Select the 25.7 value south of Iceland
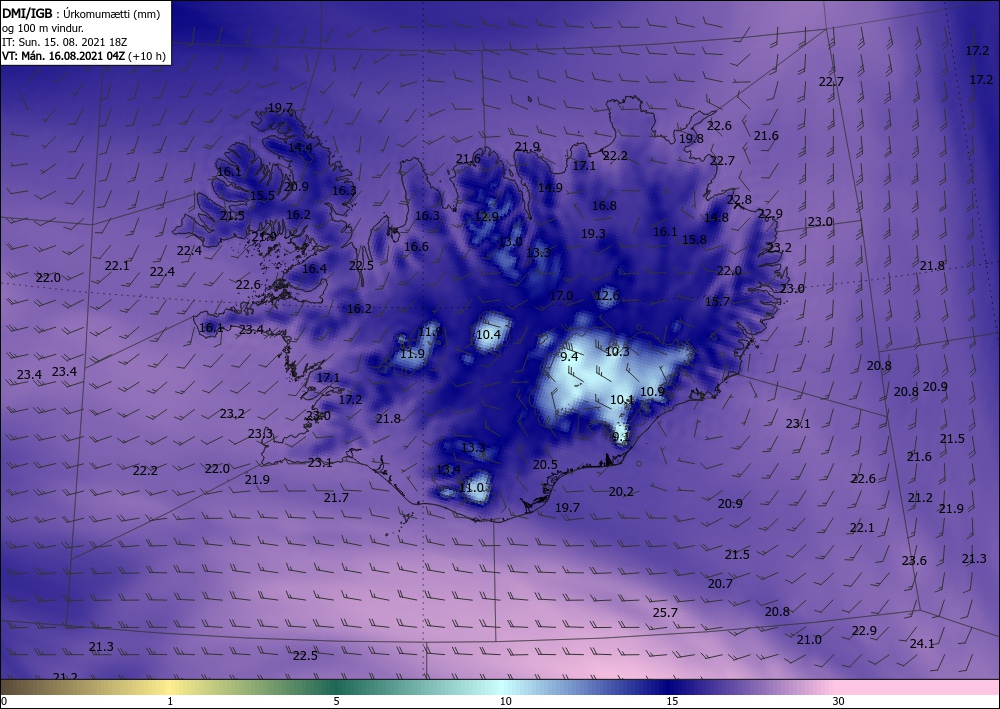1000x709 pixels. pyautogui.click(x=665, y=613)
